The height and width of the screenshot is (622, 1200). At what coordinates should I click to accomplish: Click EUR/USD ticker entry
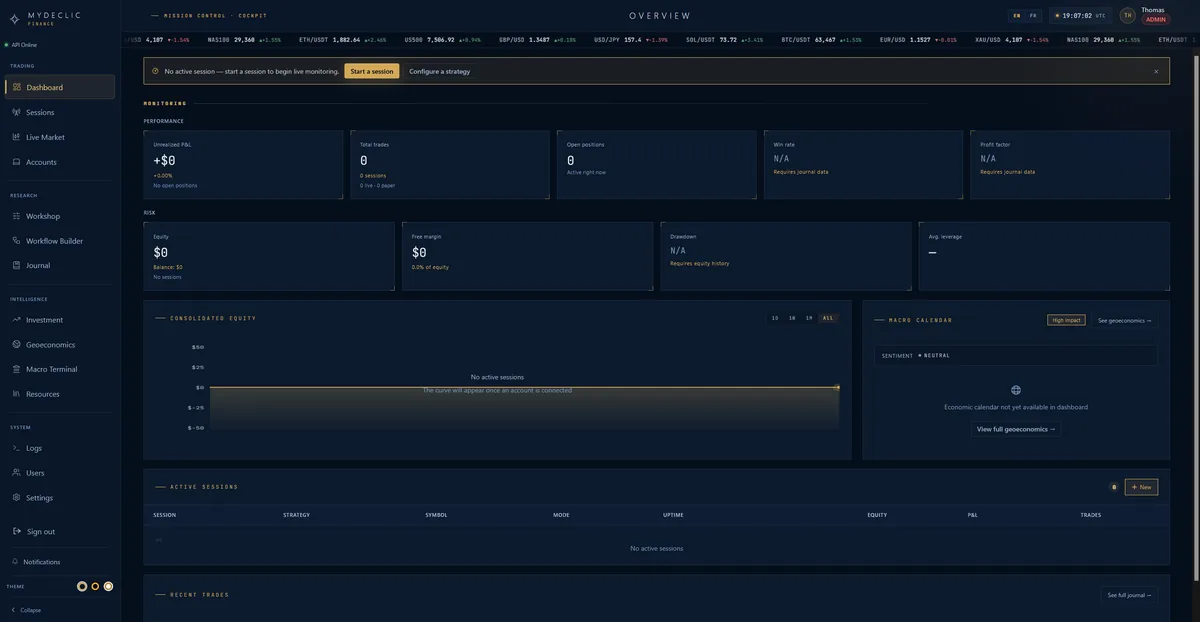point(918,40)
